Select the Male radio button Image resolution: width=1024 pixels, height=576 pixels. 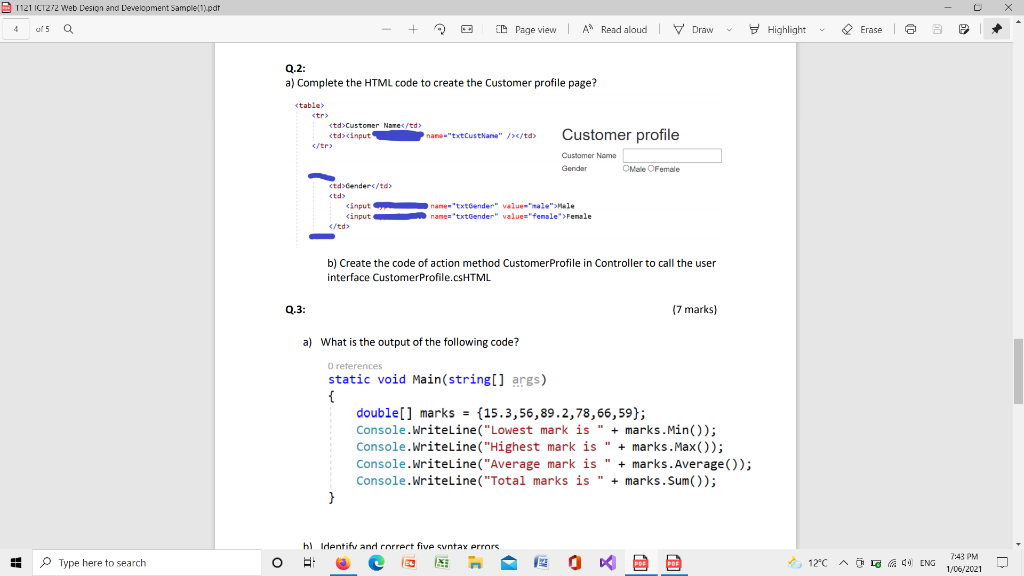627,167
